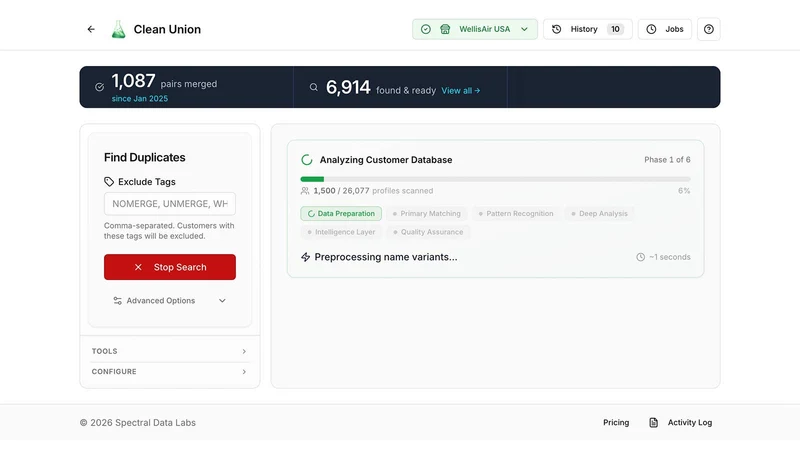The height and width of the screenshot is (450, 800).
Task: Click the Phase 1 of 6 label
Action: 667,160
